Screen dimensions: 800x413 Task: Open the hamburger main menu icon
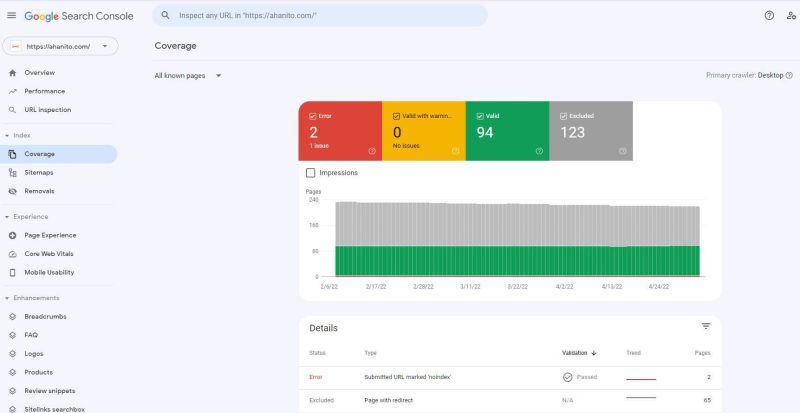coord(11,16)
